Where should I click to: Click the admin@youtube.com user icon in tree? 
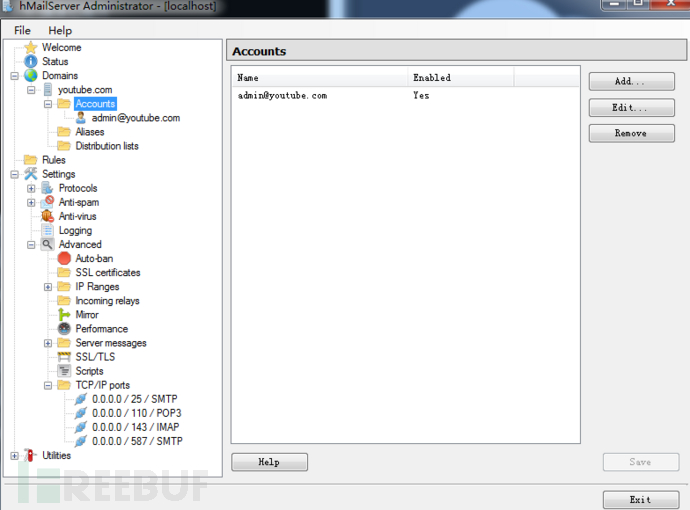click(x=81, y=117)
